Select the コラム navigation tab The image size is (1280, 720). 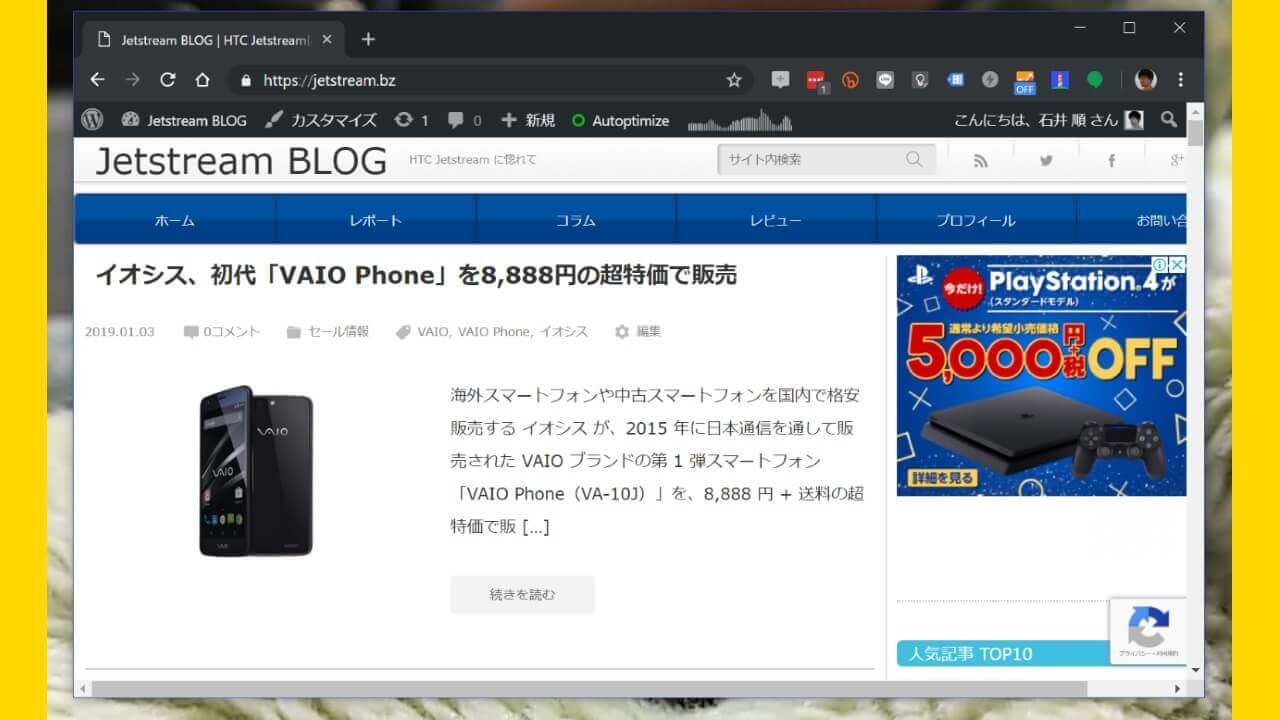575,220
